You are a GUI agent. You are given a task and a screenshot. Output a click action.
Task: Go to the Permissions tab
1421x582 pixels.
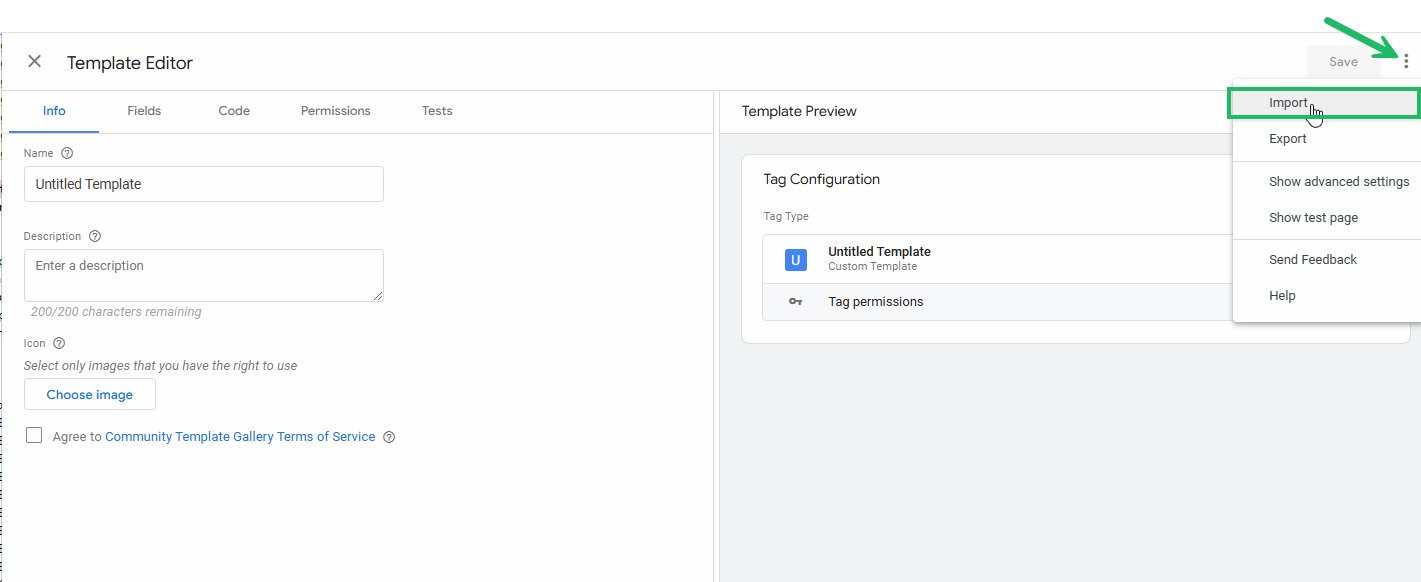pos(335,111)
